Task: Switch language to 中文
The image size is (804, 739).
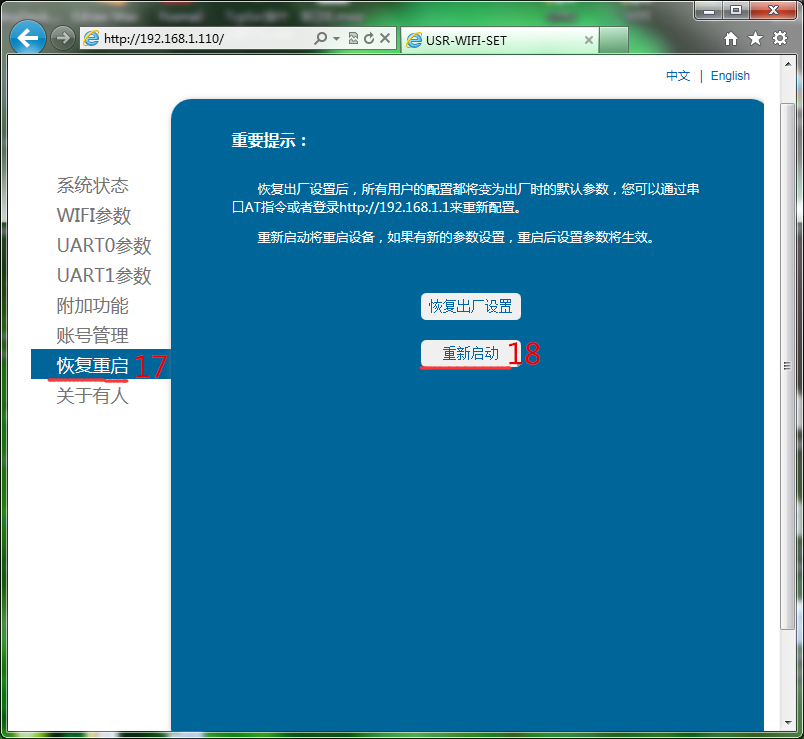Action: click(678, 76)
